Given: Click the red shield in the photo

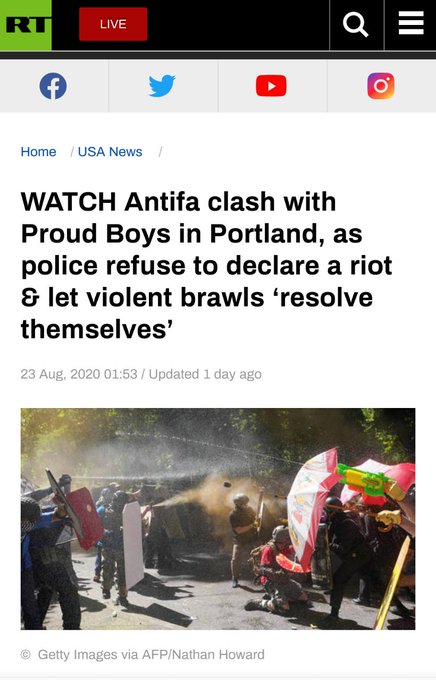Looking at the screenshot, I should 85,518.
